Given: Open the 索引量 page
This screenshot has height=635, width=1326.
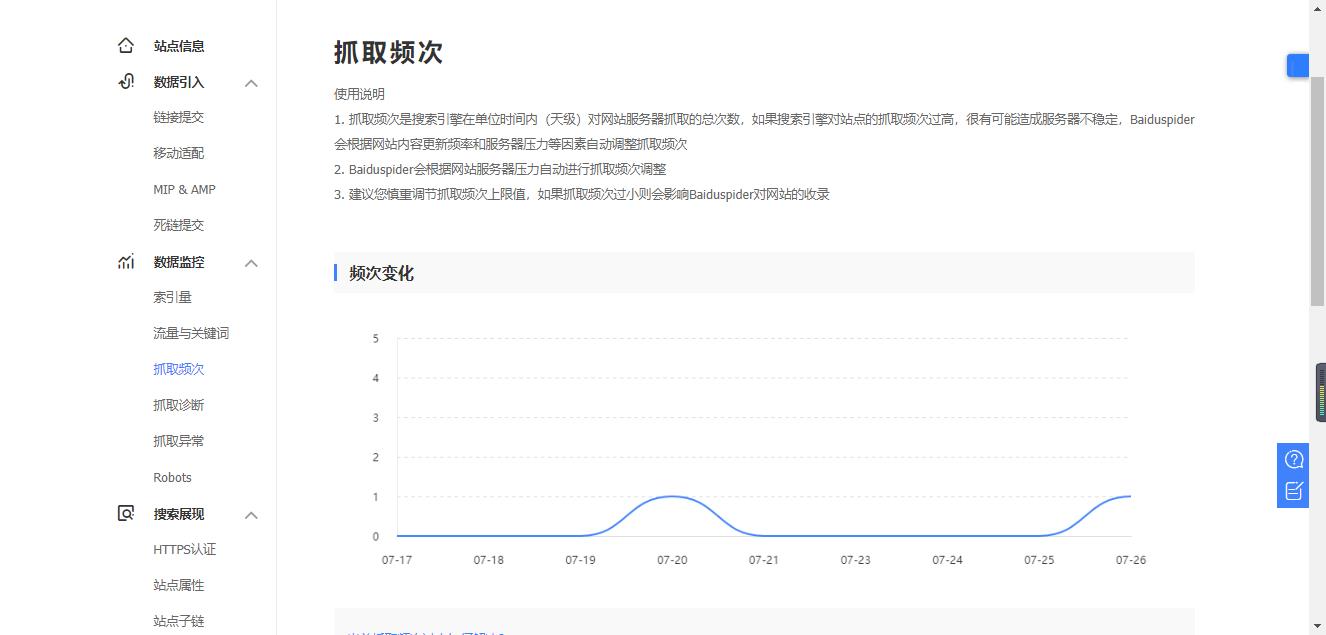Looking at the screenshot, I should [x=172, y=297].
